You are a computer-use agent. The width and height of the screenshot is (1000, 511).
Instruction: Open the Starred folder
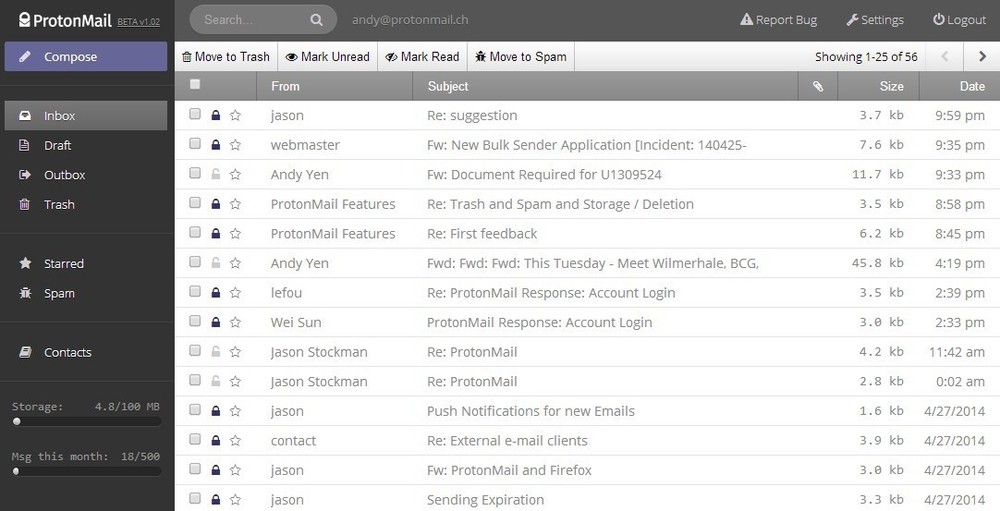[x=63, y=264]
